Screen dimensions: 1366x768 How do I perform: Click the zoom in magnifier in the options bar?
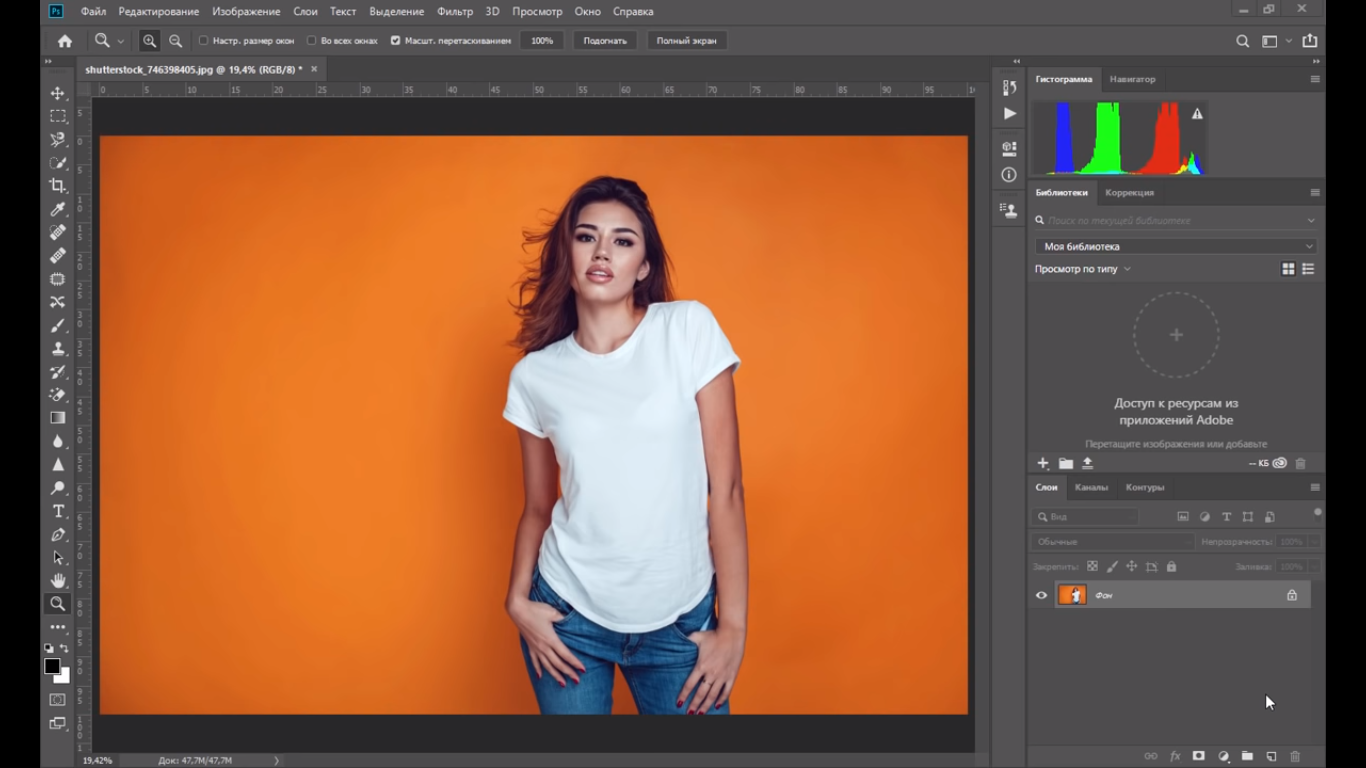149,41
